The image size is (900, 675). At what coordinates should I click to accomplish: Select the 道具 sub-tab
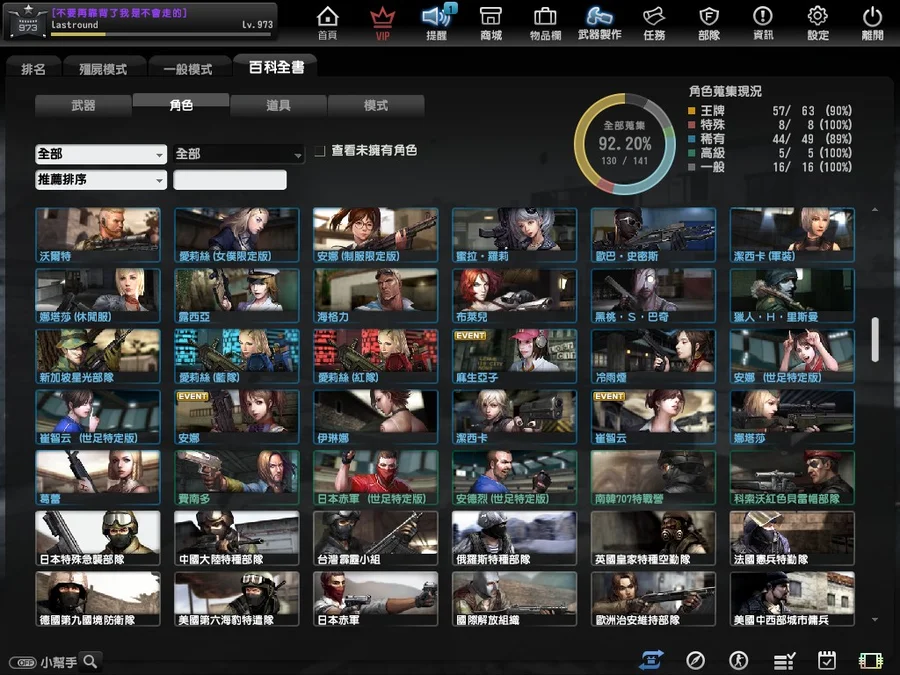click(x=278, y=106)
